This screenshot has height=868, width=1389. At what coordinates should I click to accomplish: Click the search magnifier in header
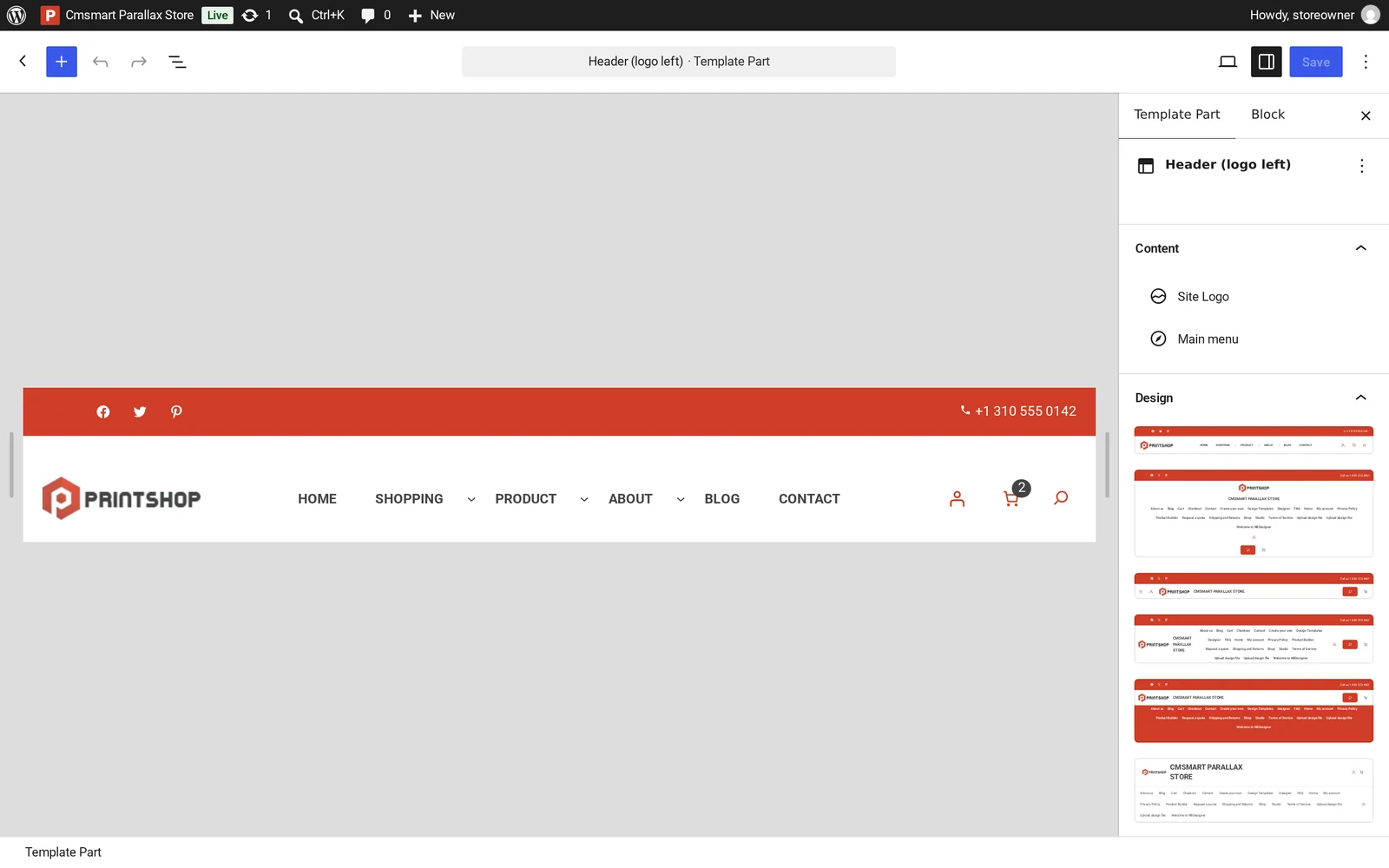1061,498
